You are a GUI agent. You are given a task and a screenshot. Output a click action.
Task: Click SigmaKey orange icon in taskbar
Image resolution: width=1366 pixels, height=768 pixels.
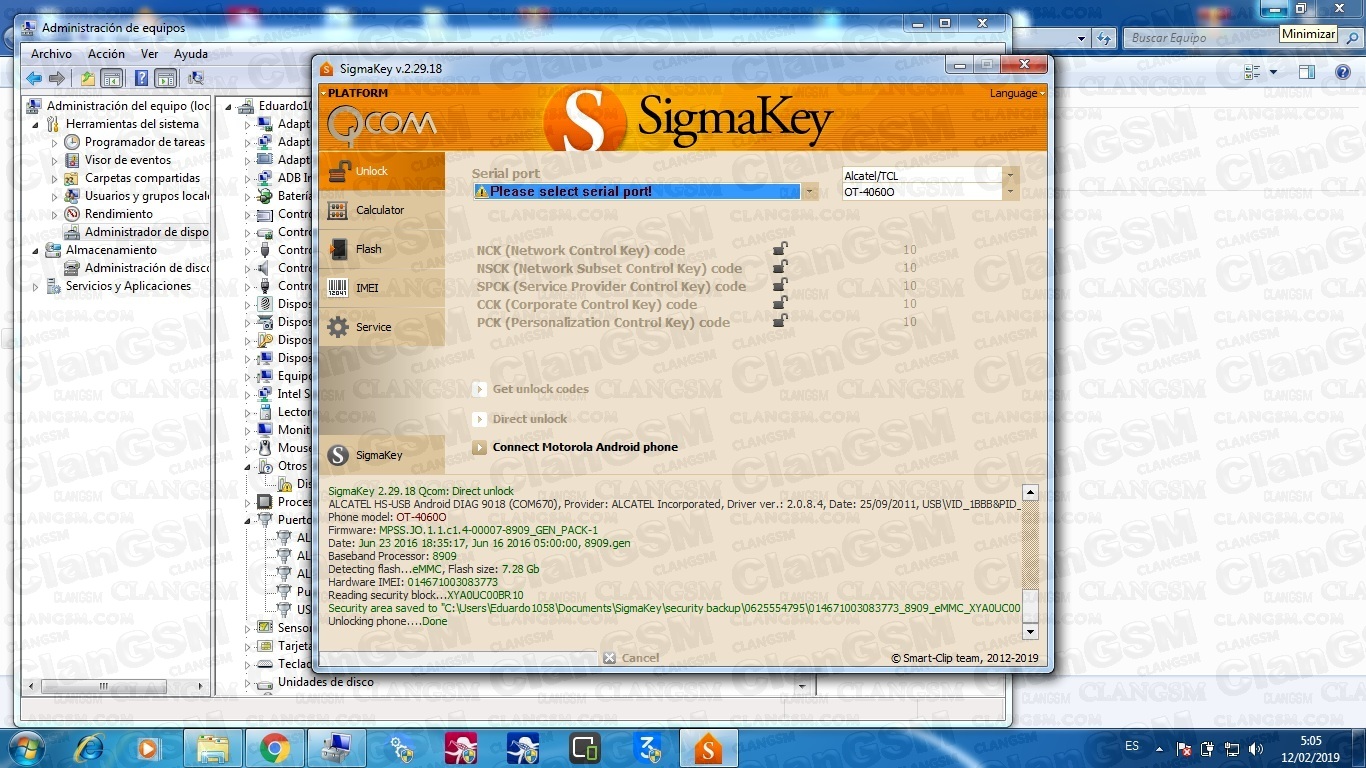coord(708,748)
